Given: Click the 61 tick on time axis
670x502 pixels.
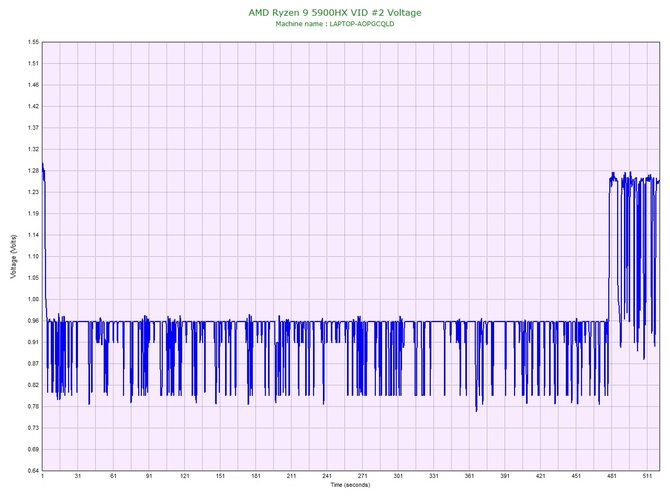Looking at the screenshot, I should 113,476.
